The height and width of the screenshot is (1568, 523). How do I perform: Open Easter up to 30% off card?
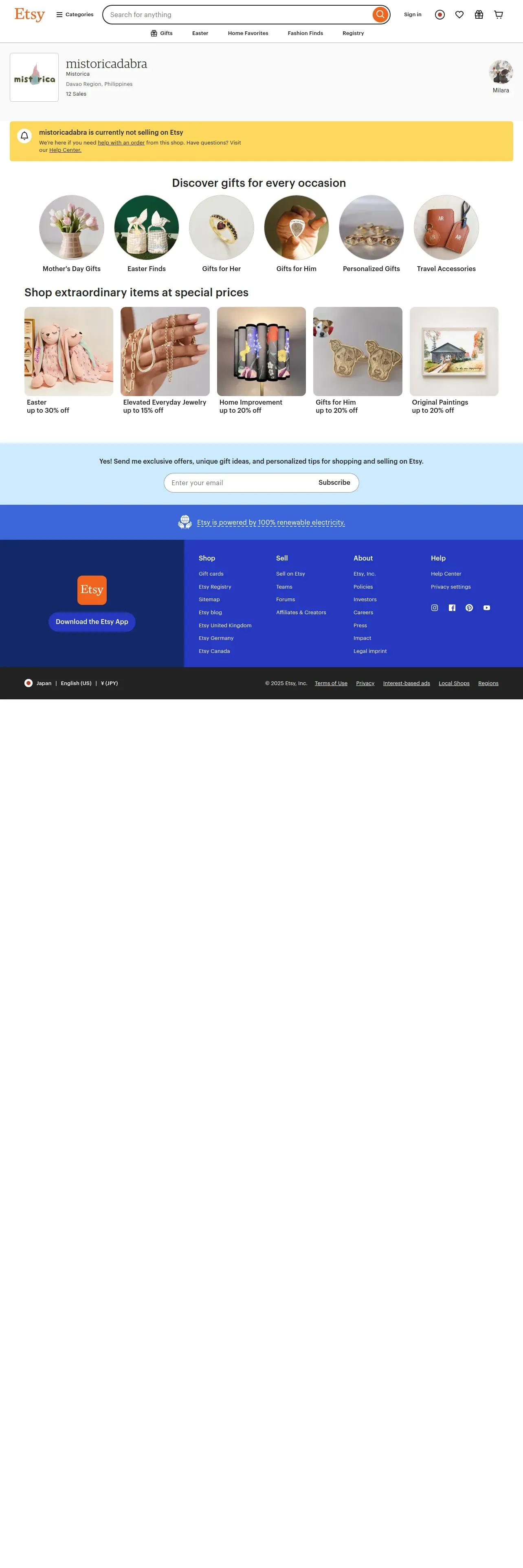(x=69, y=361)
